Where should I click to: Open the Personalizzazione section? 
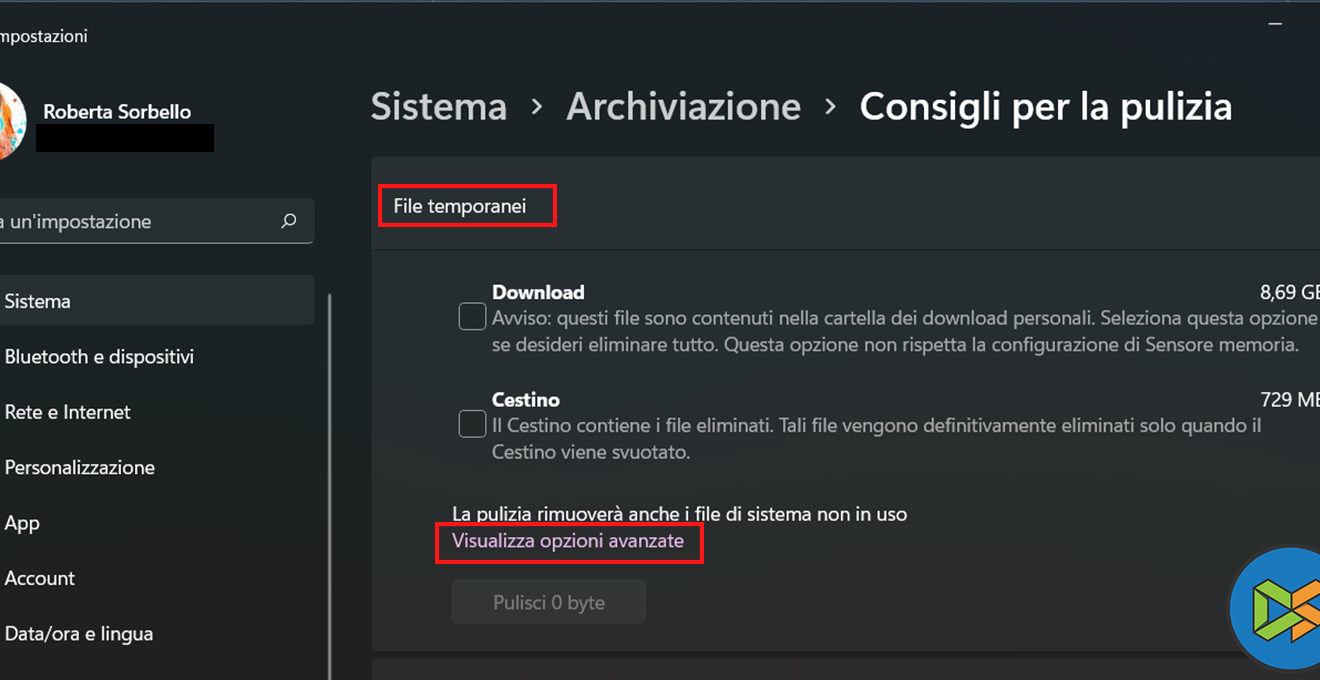pyautogui.click(x=80, y=468)
